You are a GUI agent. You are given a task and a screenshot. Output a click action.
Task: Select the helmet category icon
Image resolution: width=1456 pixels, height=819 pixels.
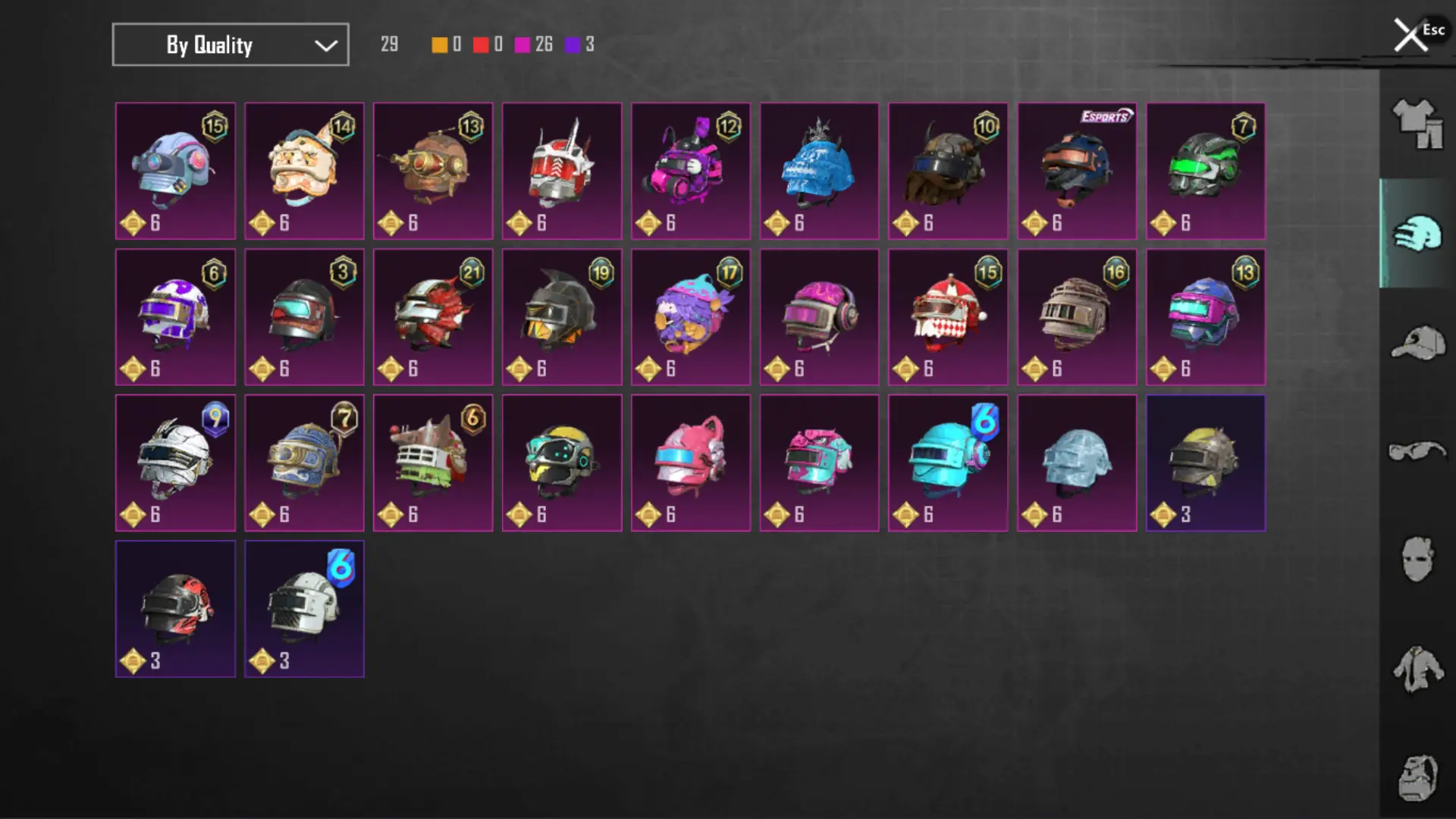click(x=1417, y=233)
